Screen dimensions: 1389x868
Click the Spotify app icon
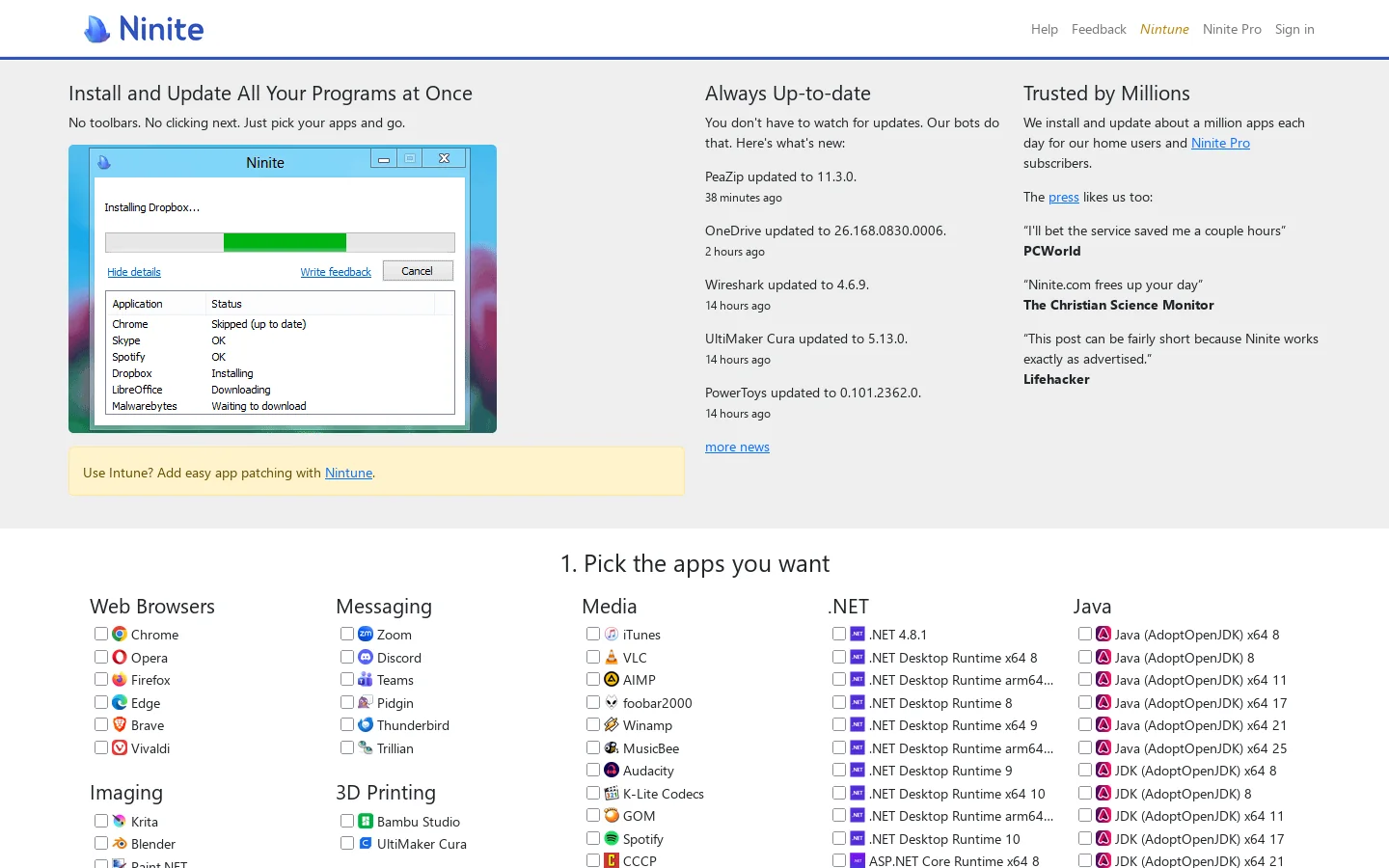[x=612, y=838]
